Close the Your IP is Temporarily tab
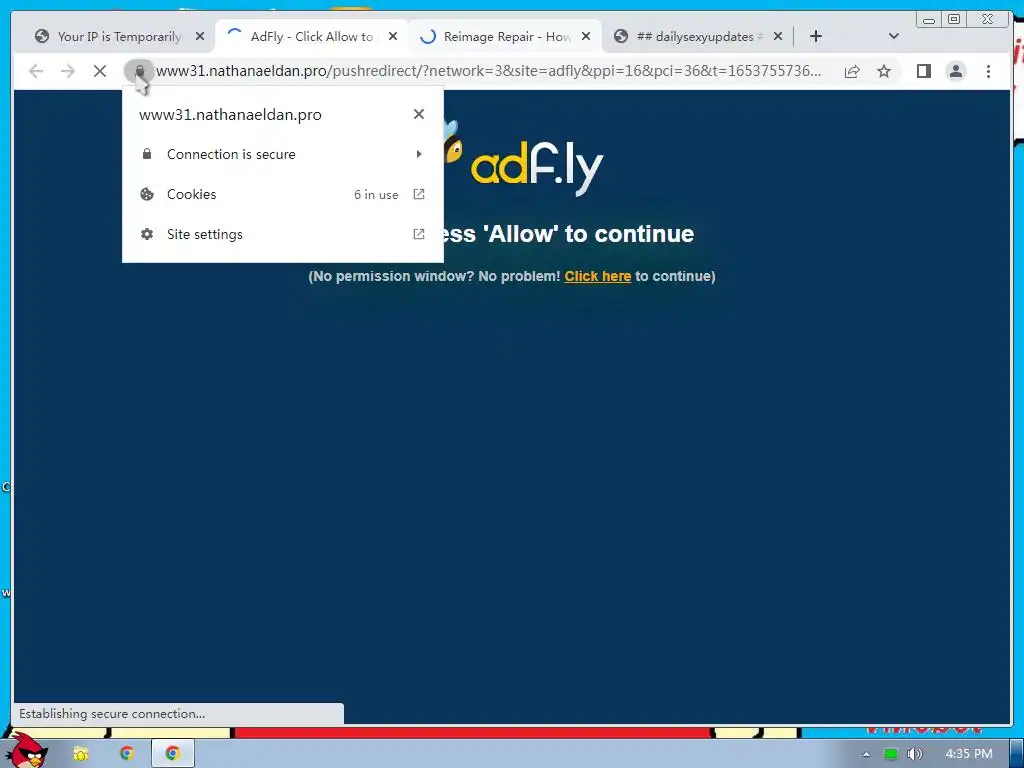 click(x=200, y=37)
